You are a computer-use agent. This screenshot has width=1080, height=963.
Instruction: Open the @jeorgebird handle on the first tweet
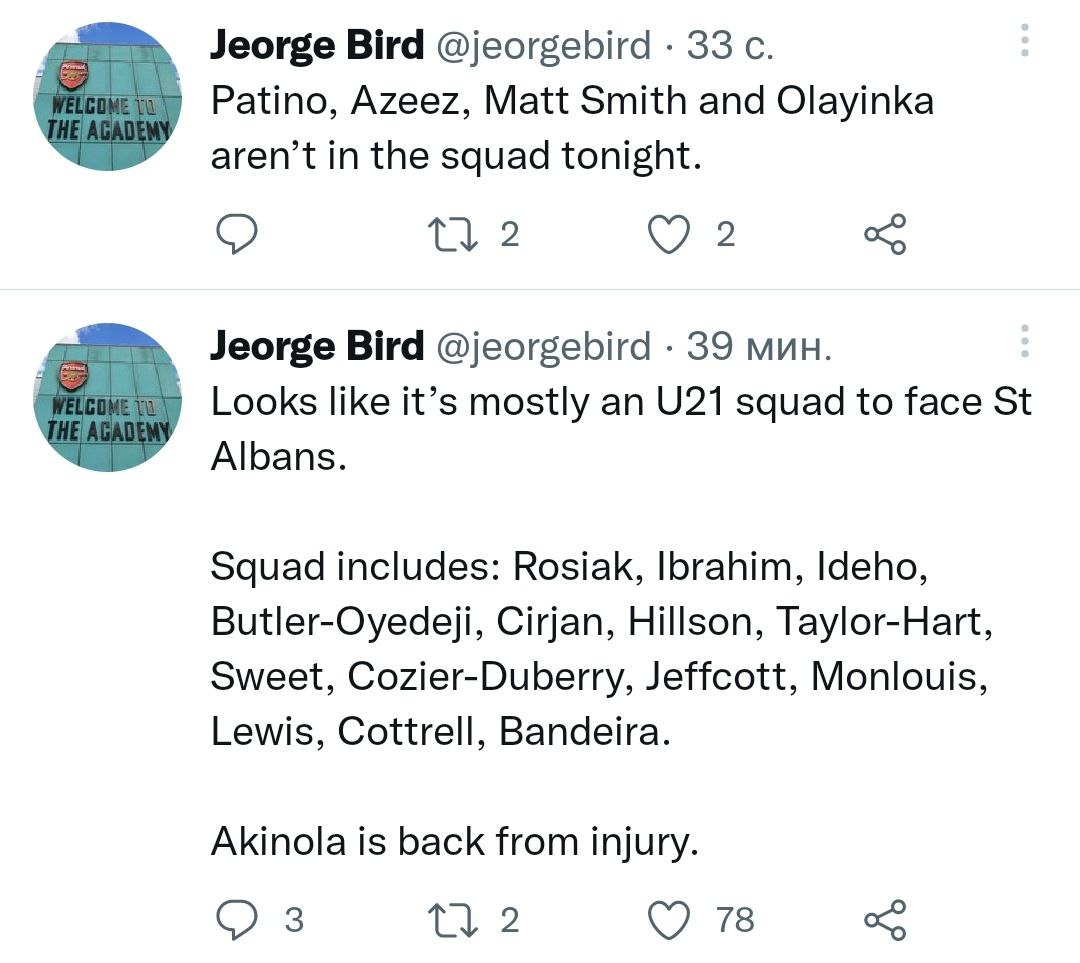[539, 46]
